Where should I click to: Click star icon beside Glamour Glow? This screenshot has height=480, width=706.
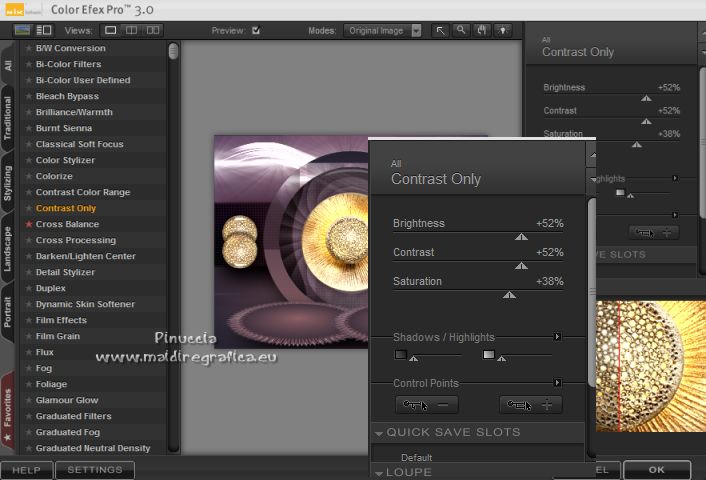(28, 400)
